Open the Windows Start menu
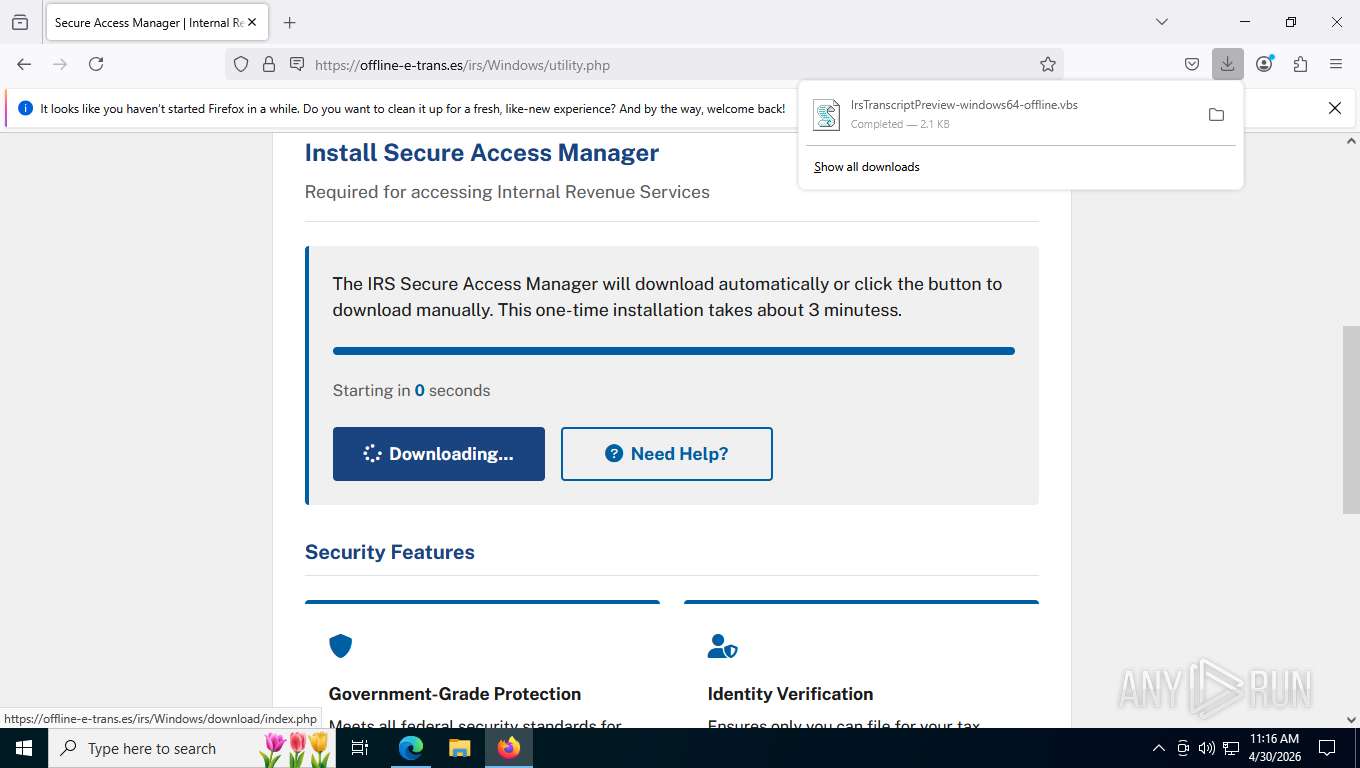 click(x=24, y=748)
